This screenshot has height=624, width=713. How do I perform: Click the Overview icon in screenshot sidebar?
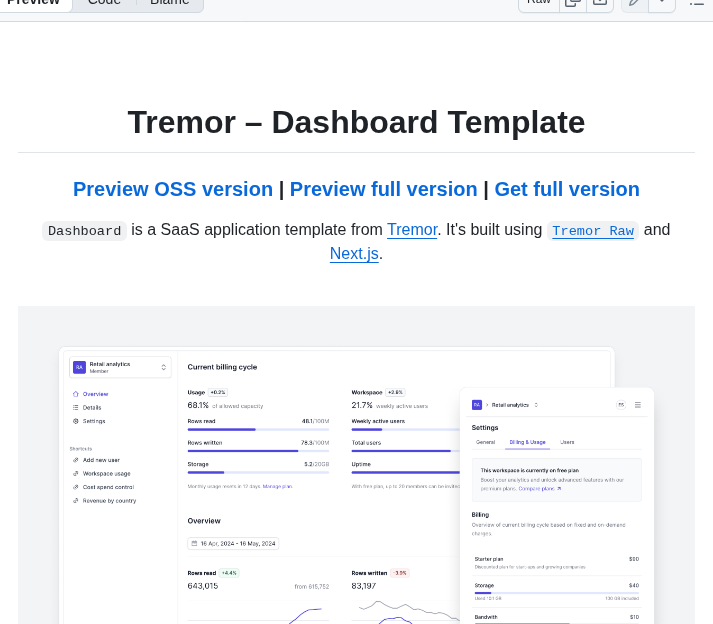75,394
